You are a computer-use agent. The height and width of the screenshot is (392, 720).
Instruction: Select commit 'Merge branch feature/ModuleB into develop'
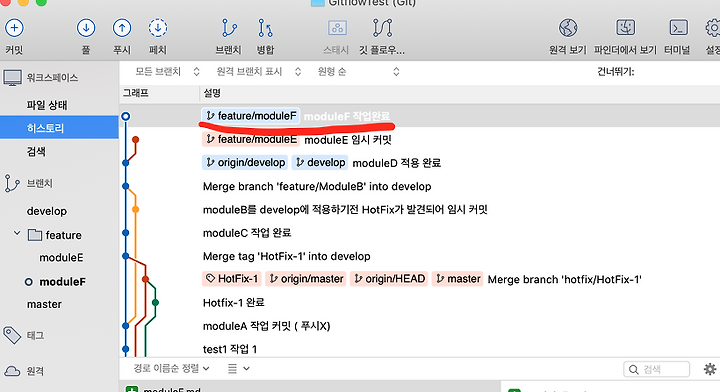coord(420,186)
